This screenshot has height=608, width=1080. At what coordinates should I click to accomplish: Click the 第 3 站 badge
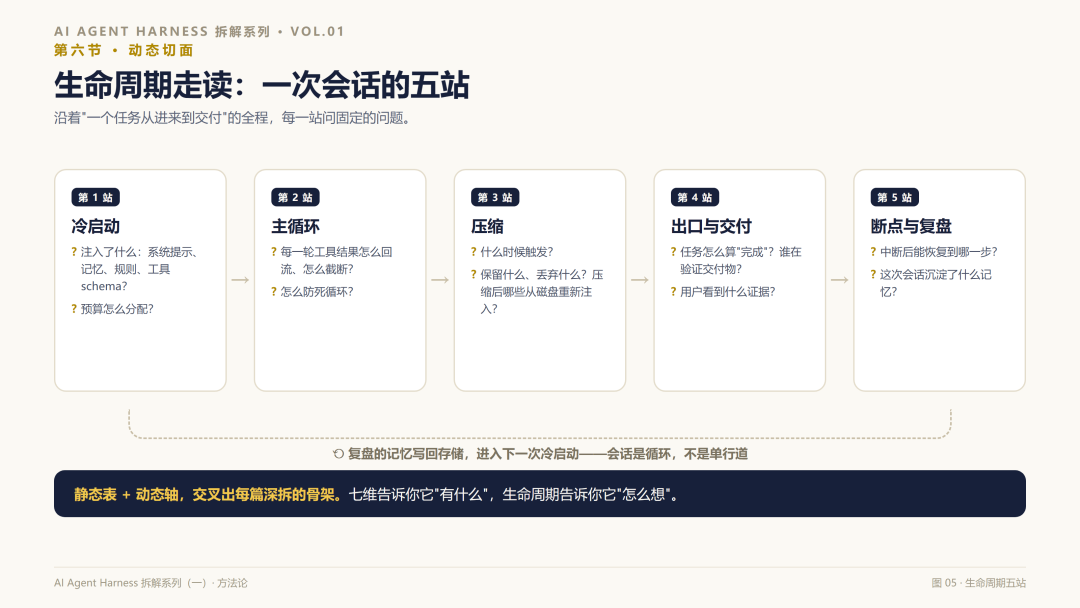click(x=495, y=198)
